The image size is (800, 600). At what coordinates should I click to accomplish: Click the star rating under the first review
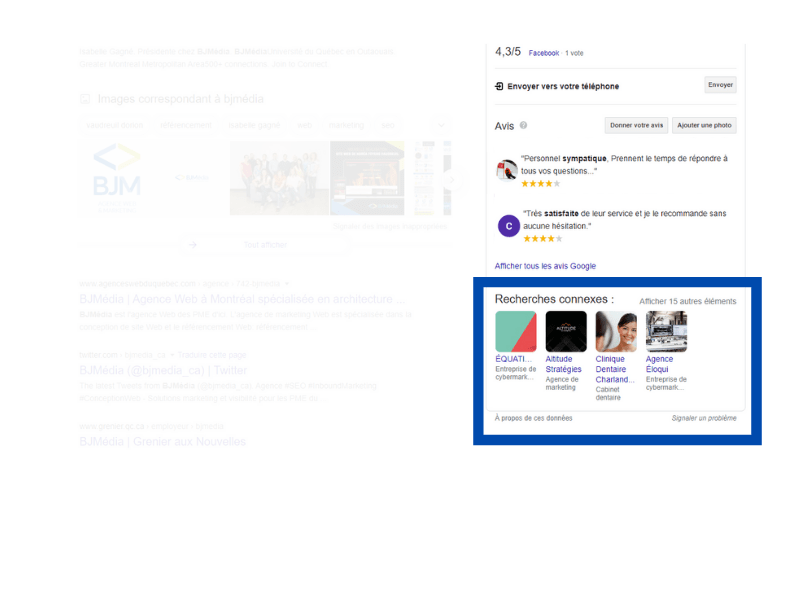(539, 185)
